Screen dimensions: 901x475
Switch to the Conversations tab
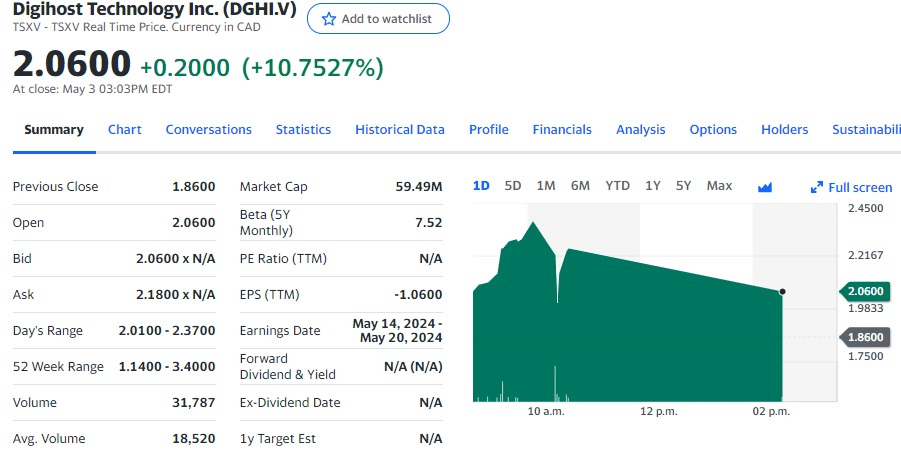(209, 130)
